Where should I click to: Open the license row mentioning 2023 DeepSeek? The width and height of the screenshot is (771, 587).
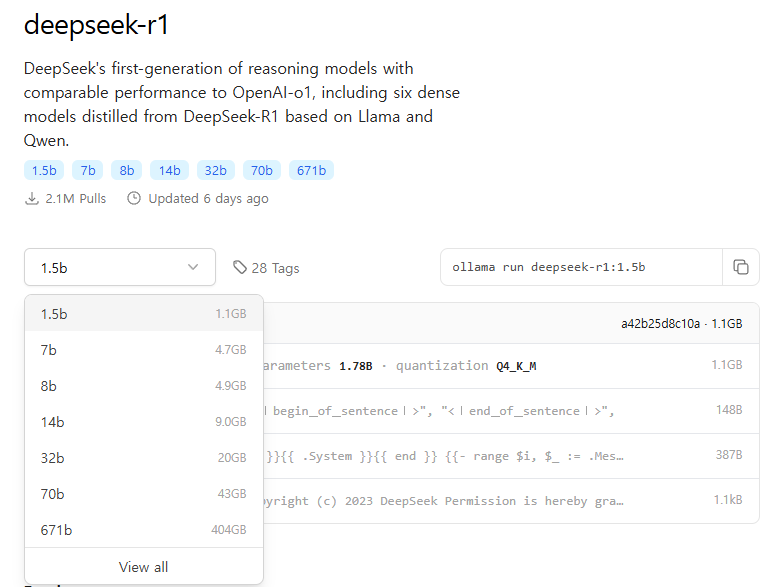point(511,501)
